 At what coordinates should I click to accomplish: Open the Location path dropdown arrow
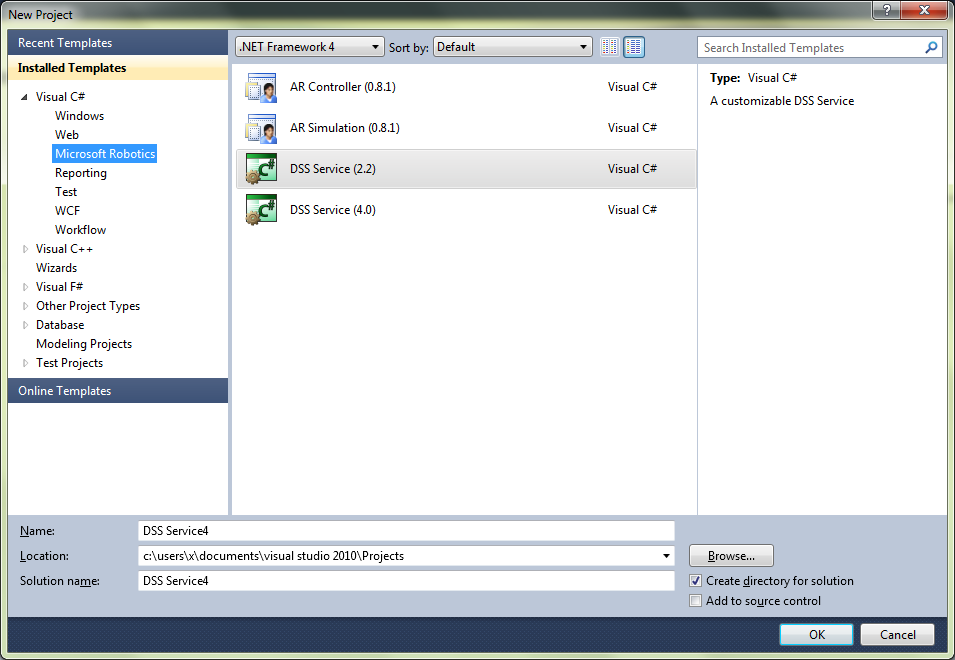click(666, 556)
